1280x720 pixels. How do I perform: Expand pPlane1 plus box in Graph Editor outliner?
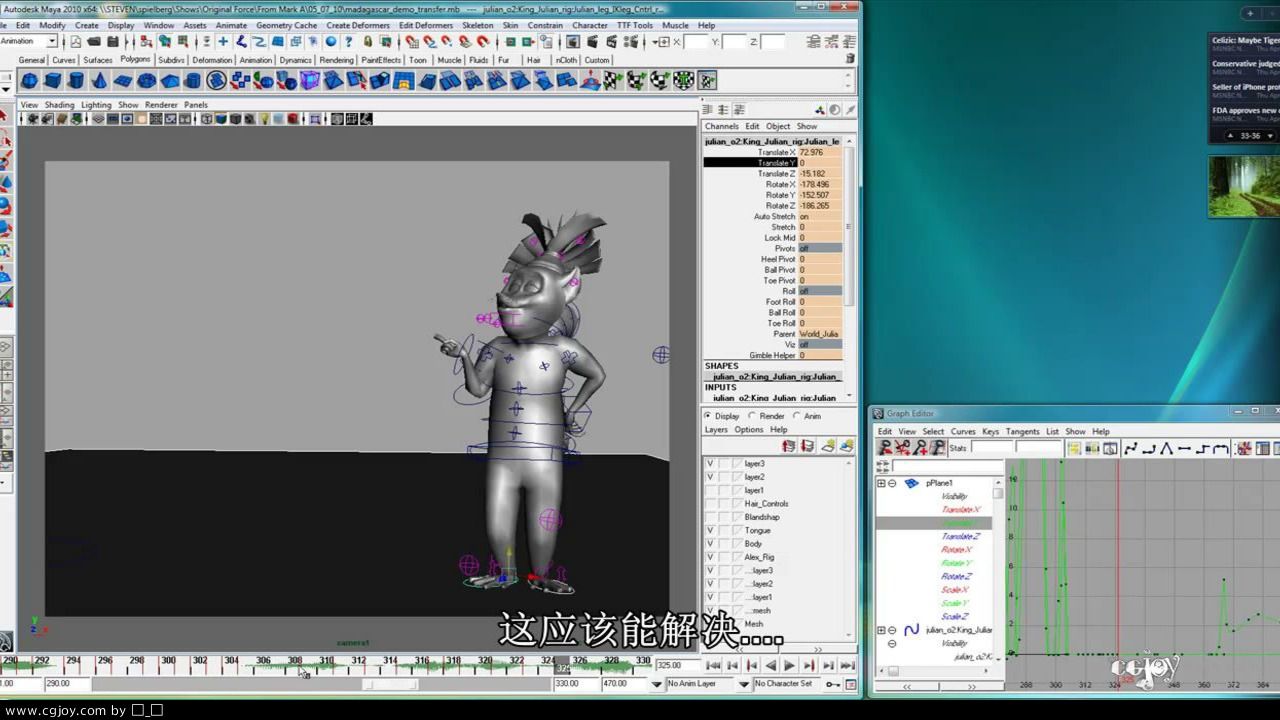pos(881,483)
